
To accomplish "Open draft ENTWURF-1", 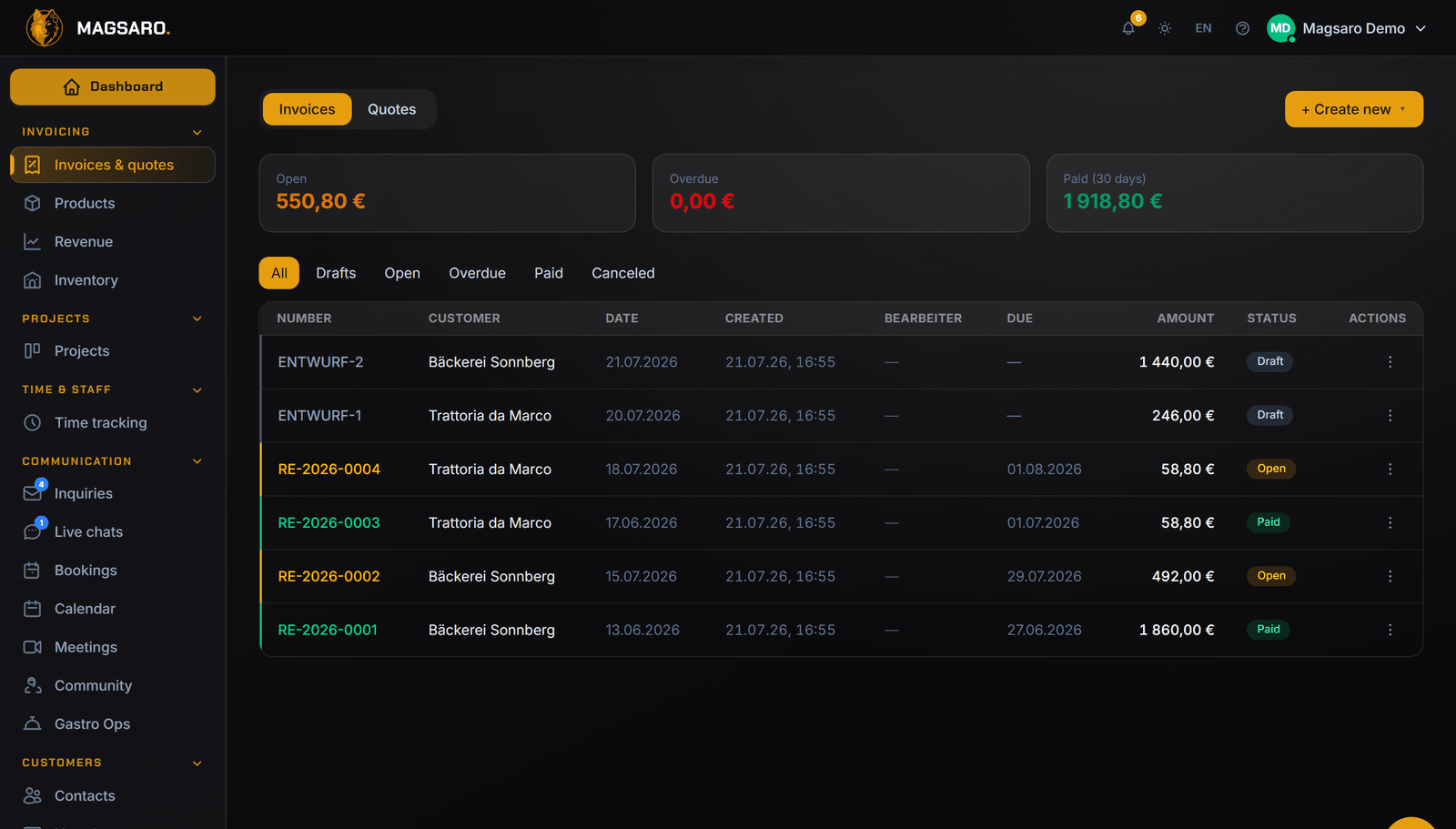I will coord(319,415).
